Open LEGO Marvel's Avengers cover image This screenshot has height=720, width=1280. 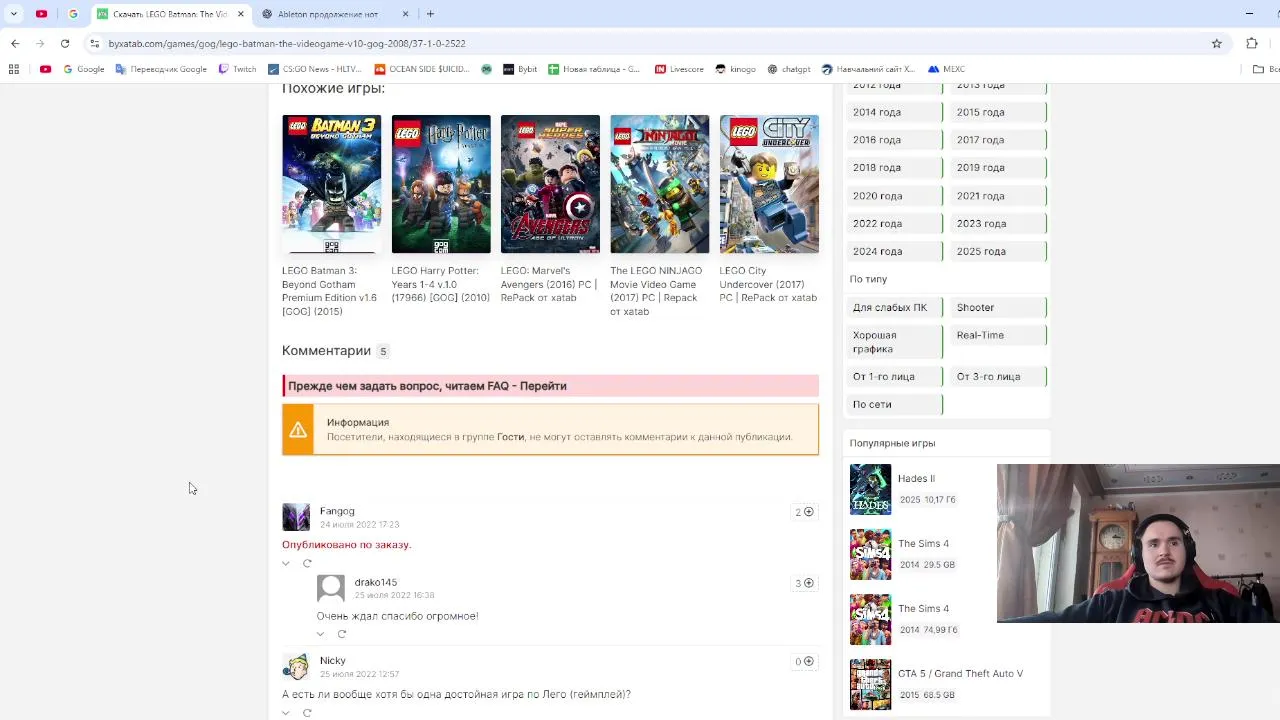[x=550, y=184]
